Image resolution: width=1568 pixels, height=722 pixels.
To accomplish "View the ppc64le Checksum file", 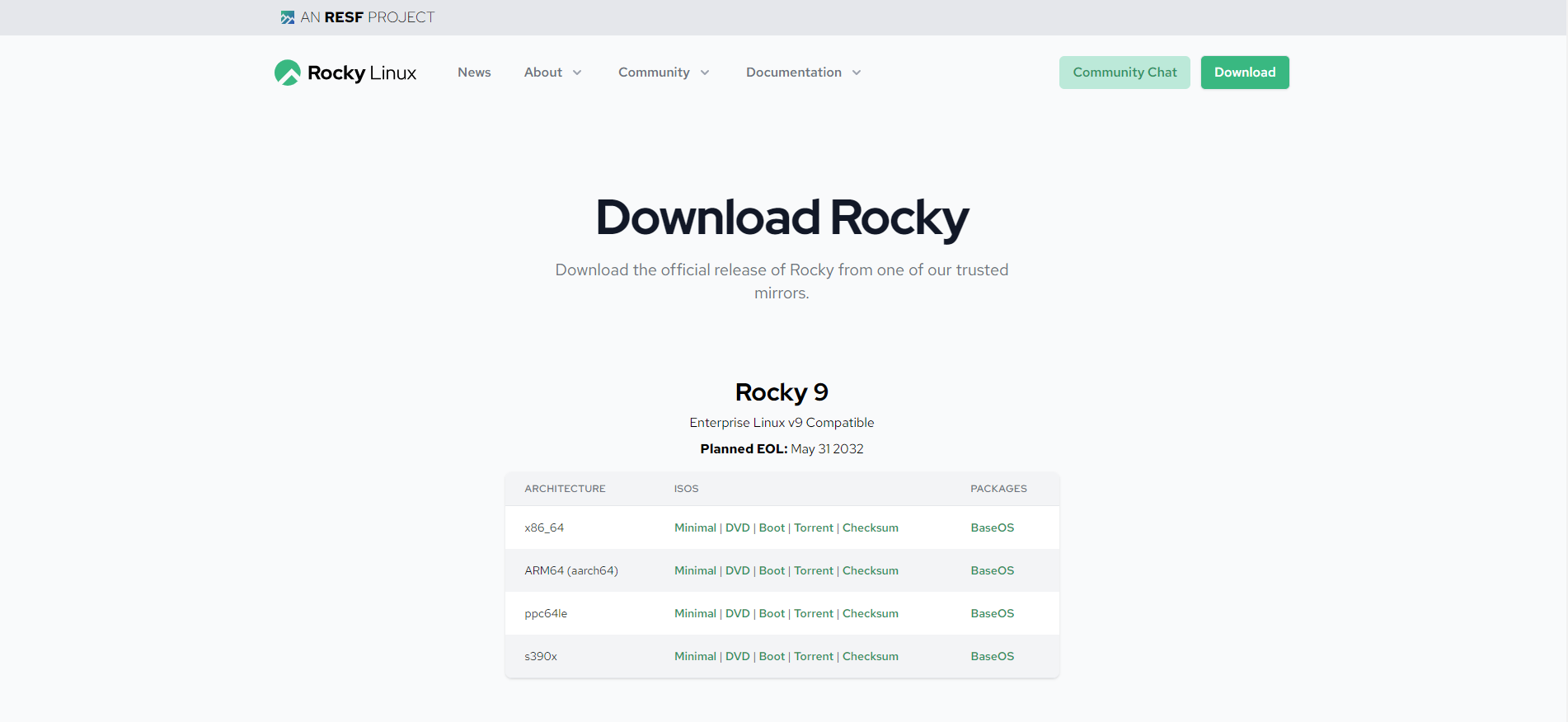I will coord(870,613).
